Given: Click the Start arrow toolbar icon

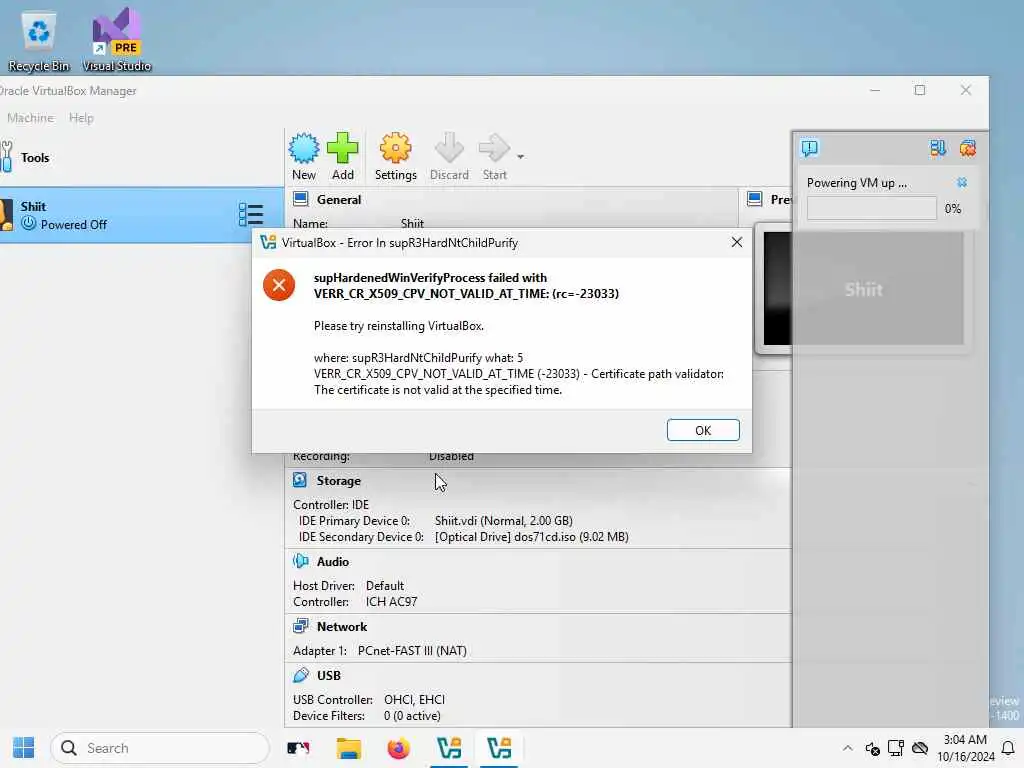Looking at the screenshot, I should pos(494,157).
